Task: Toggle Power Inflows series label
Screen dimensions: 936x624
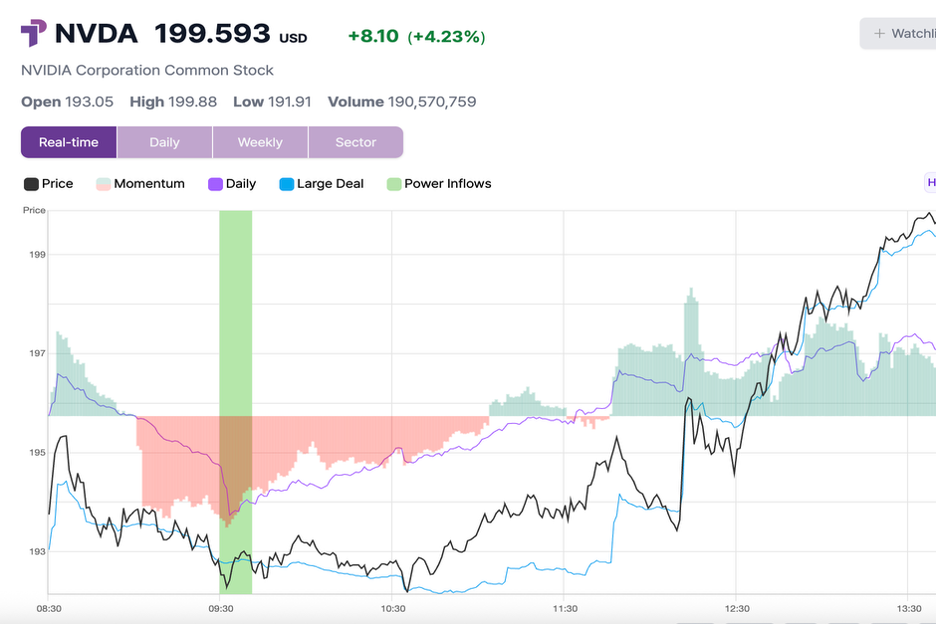Action: click(447, 184)
